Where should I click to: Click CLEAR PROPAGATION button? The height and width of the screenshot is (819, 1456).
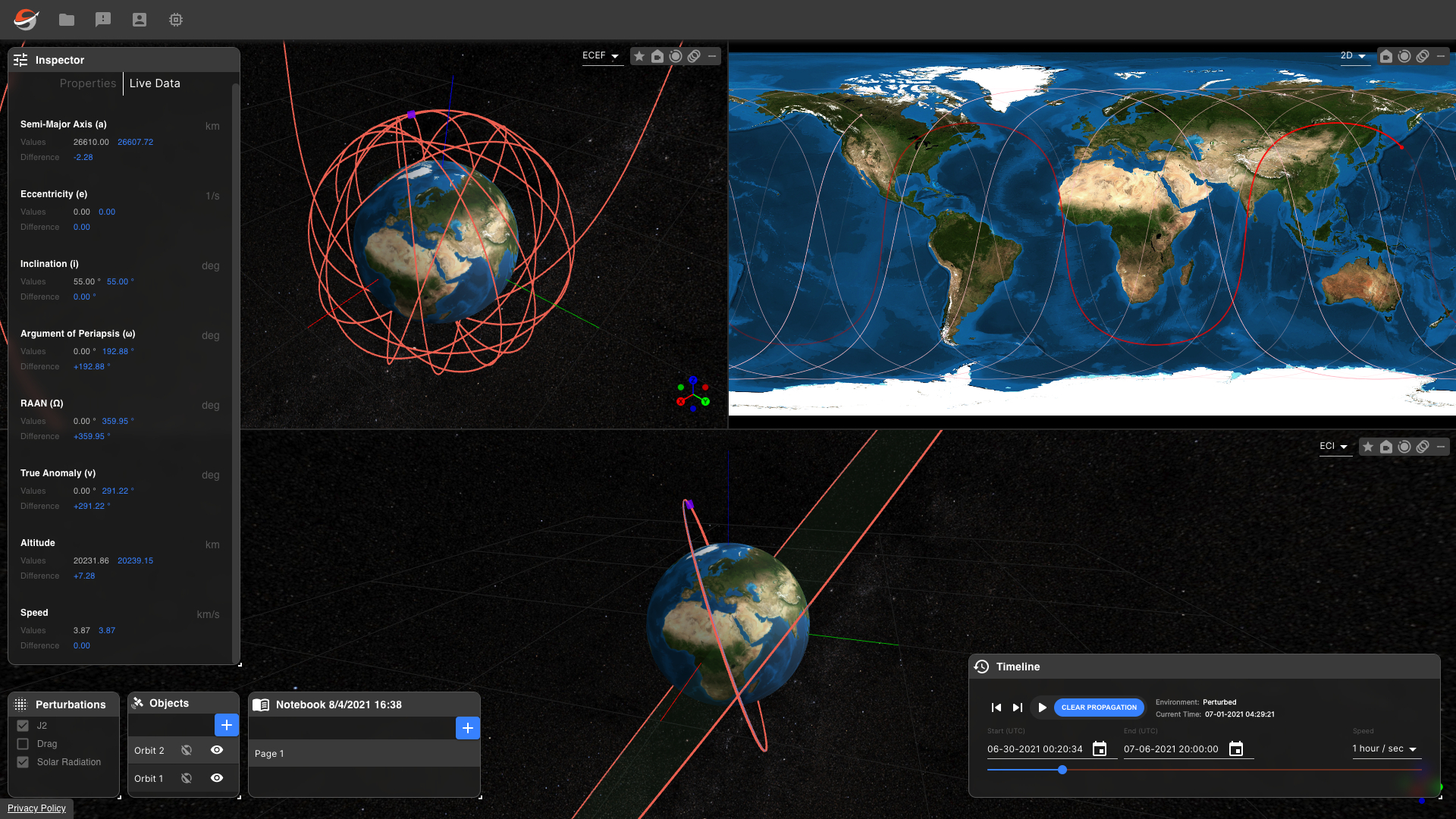pyautogui.click(x=1098, y=707)
